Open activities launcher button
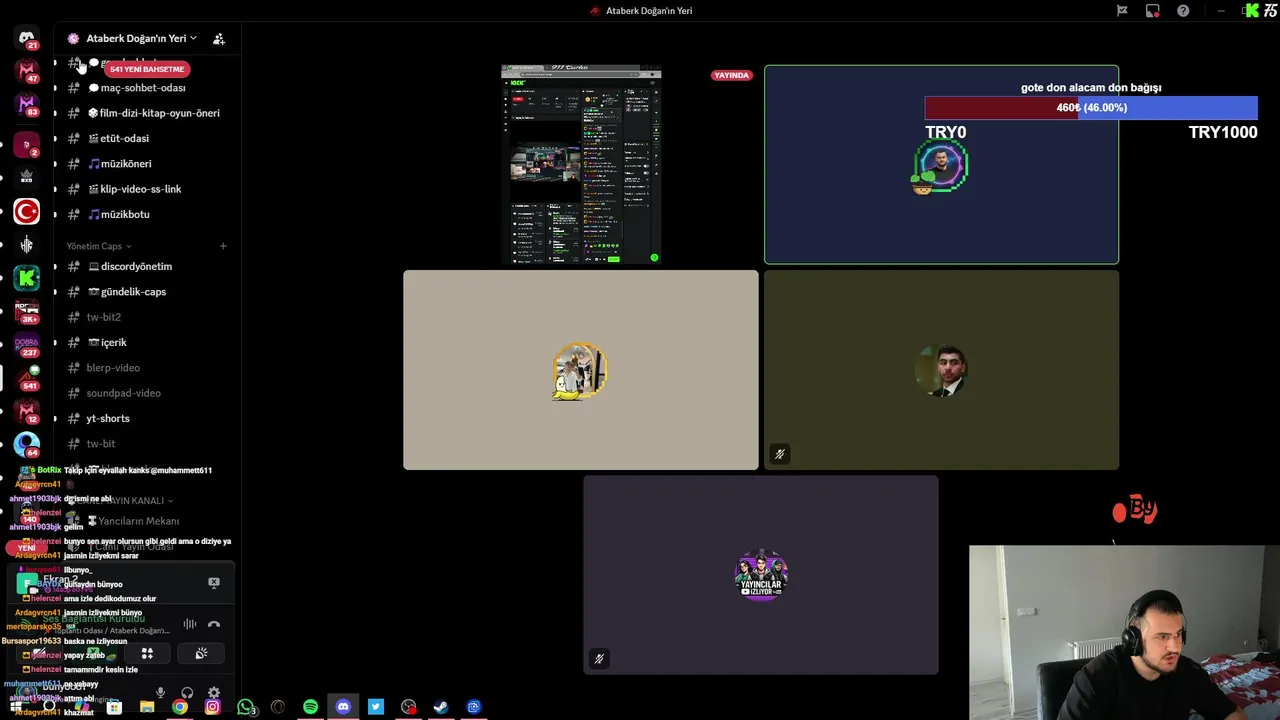Image resolution: width=1280 pixels, height=720 pixels. [147, 653]
